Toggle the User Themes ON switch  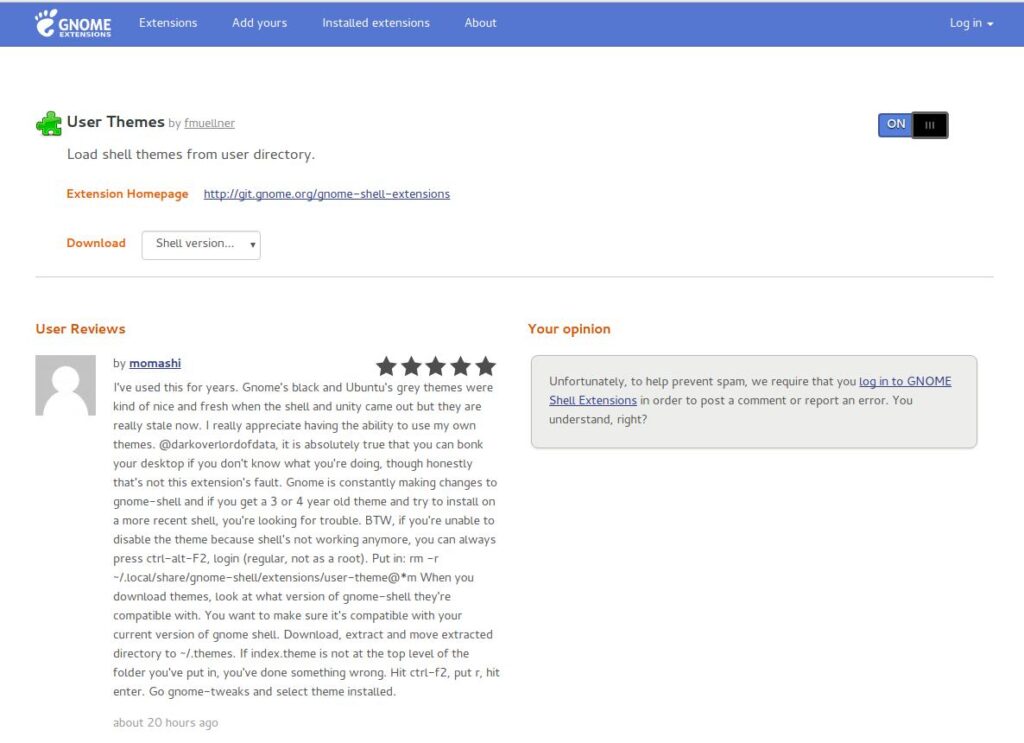pos(913,125)
